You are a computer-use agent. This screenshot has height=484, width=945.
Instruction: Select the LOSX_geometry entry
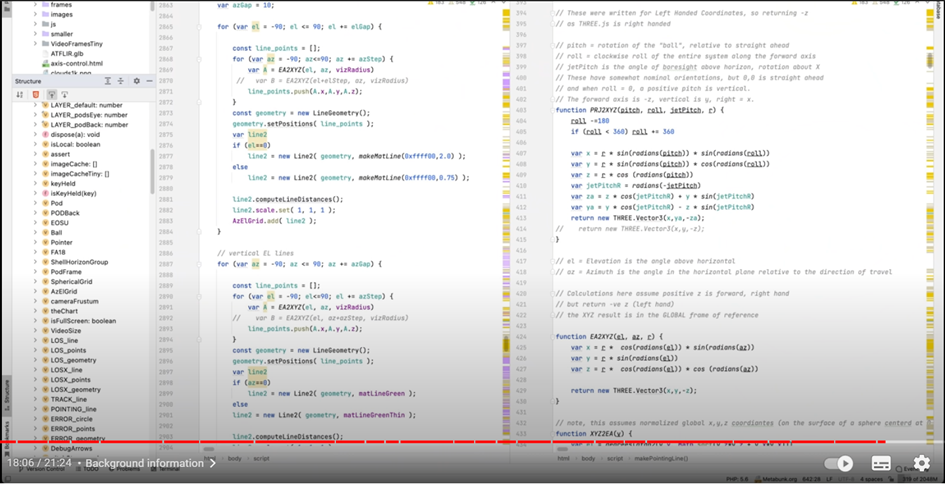(x=73, y=389)
